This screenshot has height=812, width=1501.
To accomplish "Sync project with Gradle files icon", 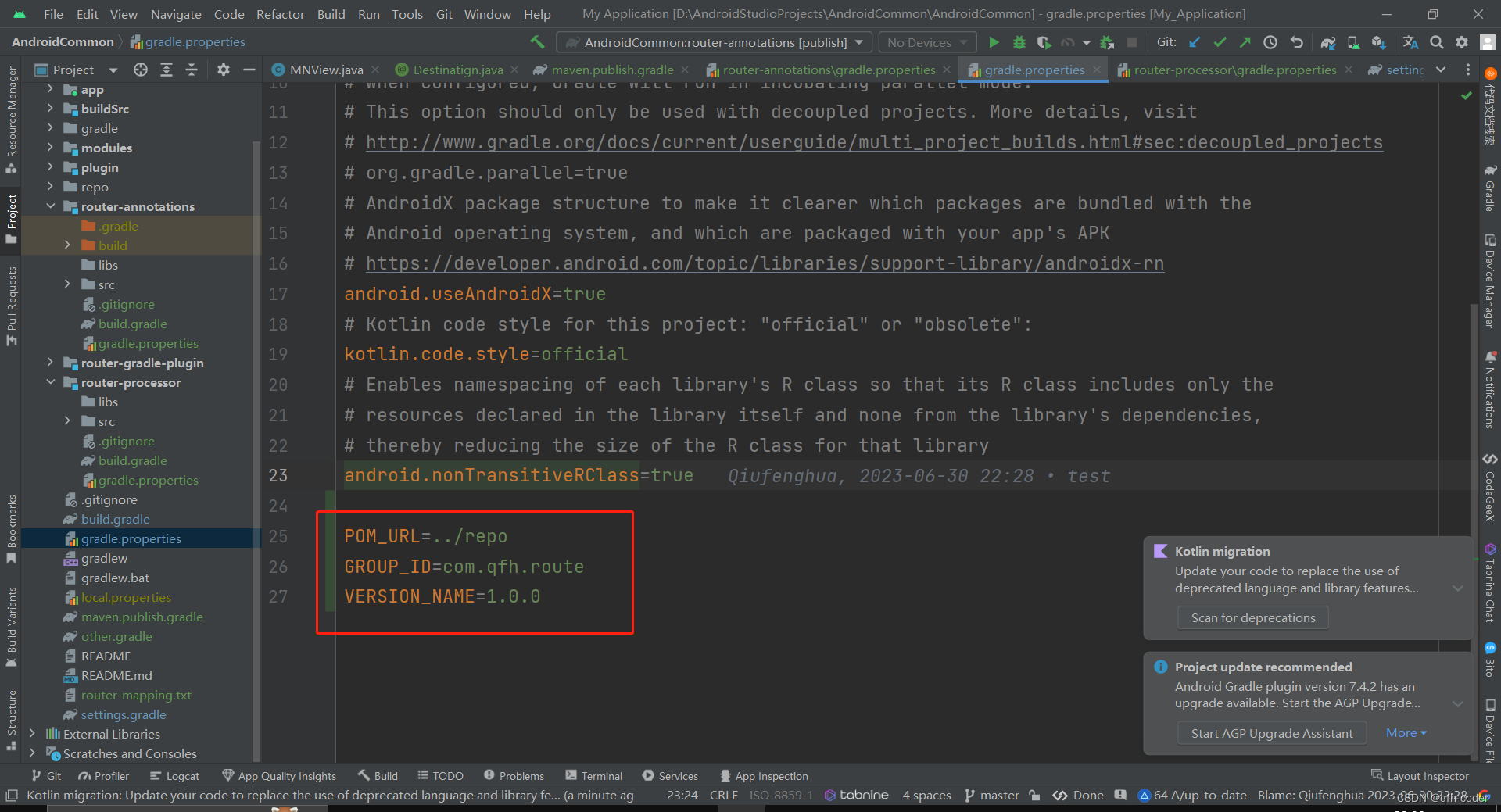I will coord(1328,42).
